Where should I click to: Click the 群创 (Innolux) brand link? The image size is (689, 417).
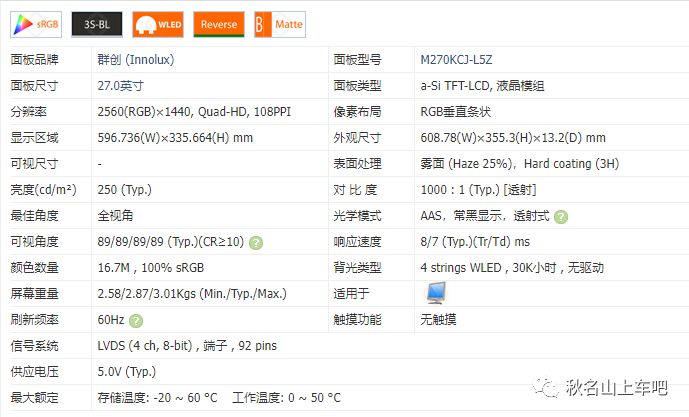[136, 60]
